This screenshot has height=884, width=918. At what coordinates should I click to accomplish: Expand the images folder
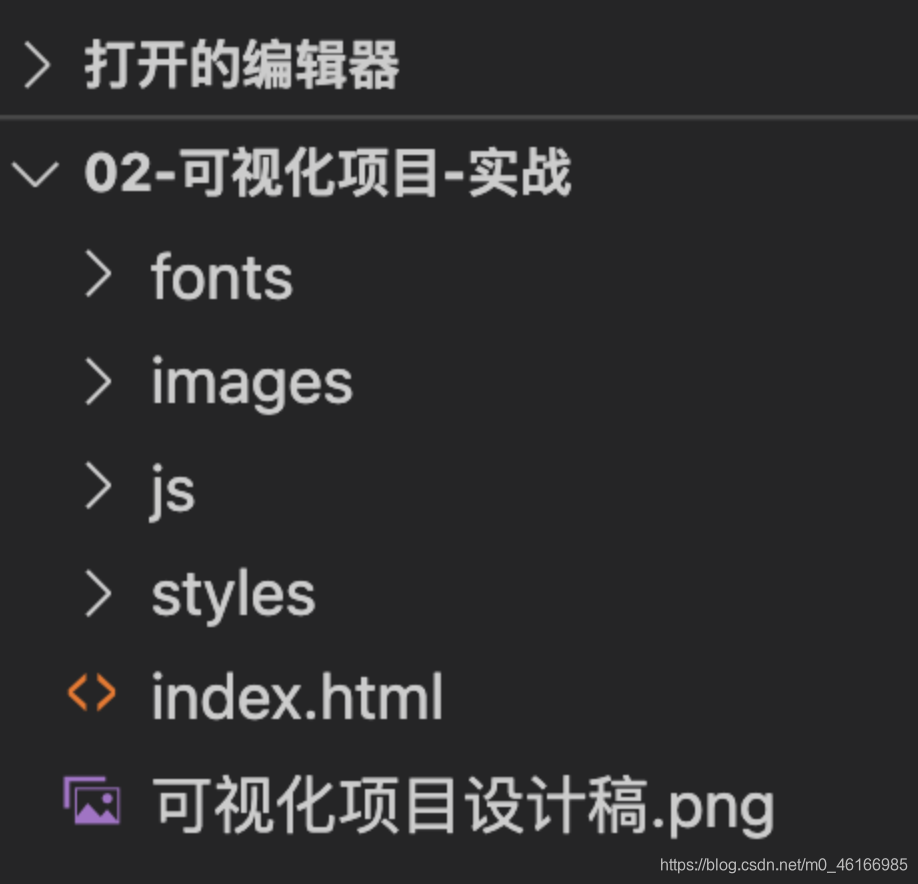click(x=250, y=382)
